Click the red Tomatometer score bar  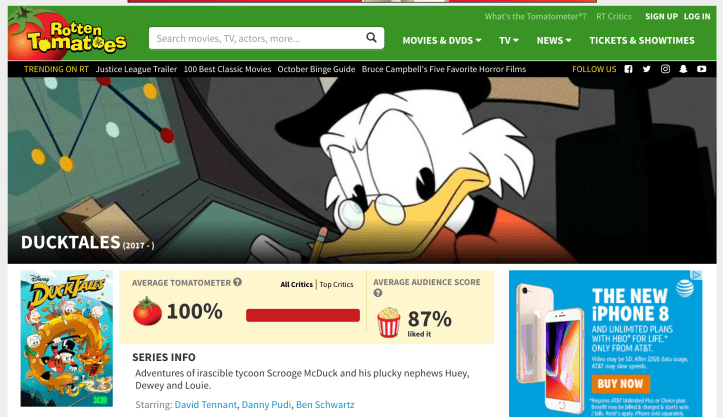[x=302, y=315]
